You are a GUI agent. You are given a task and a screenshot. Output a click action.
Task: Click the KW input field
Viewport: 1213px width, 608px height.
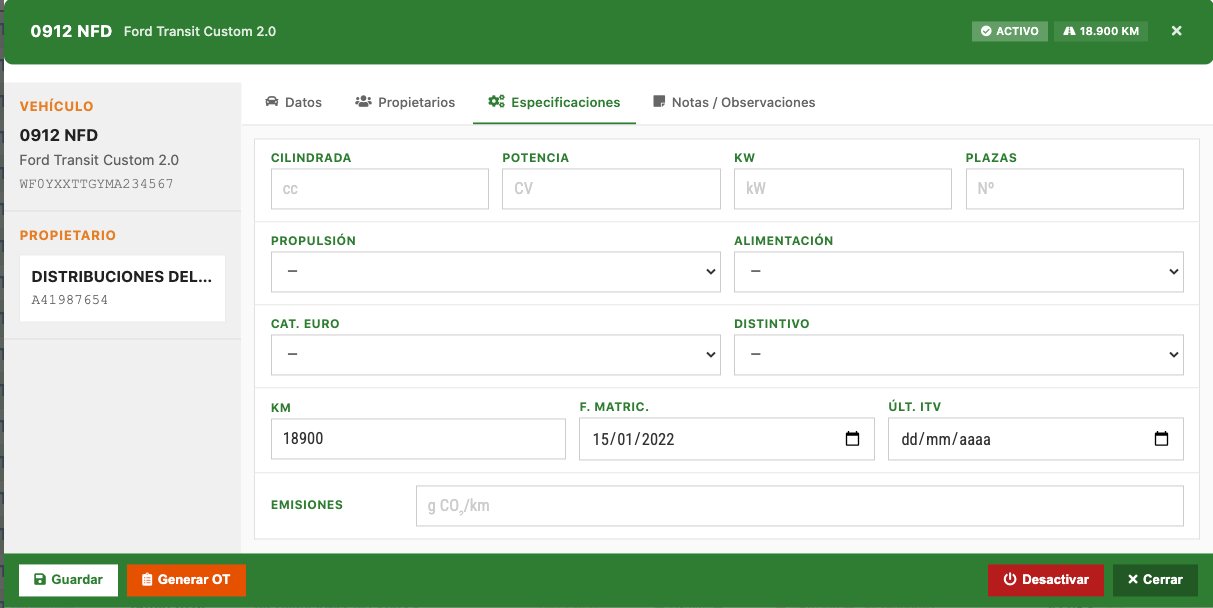coord(843,188)
